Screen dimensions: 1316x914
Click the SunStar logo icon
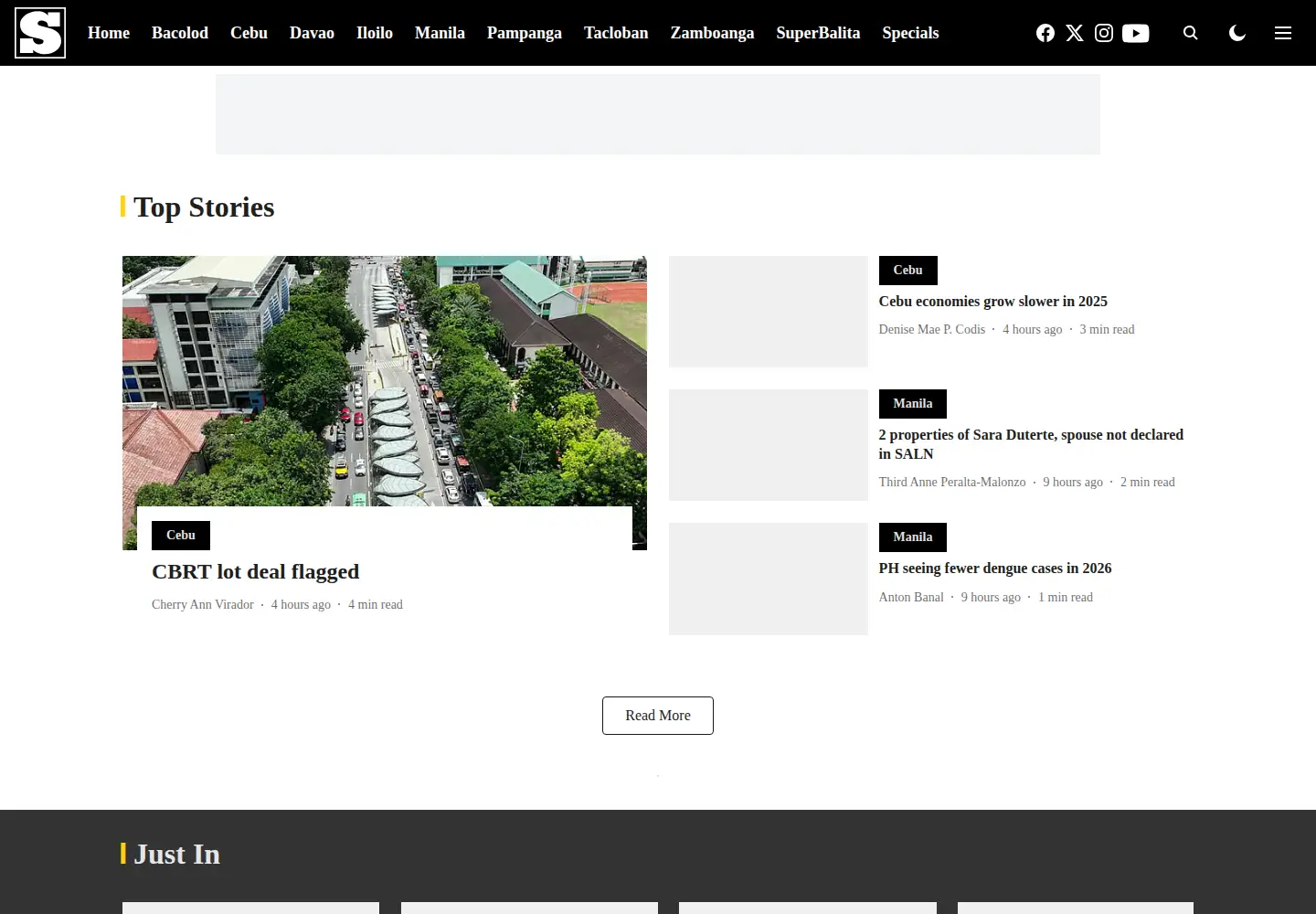click(40, 33)
